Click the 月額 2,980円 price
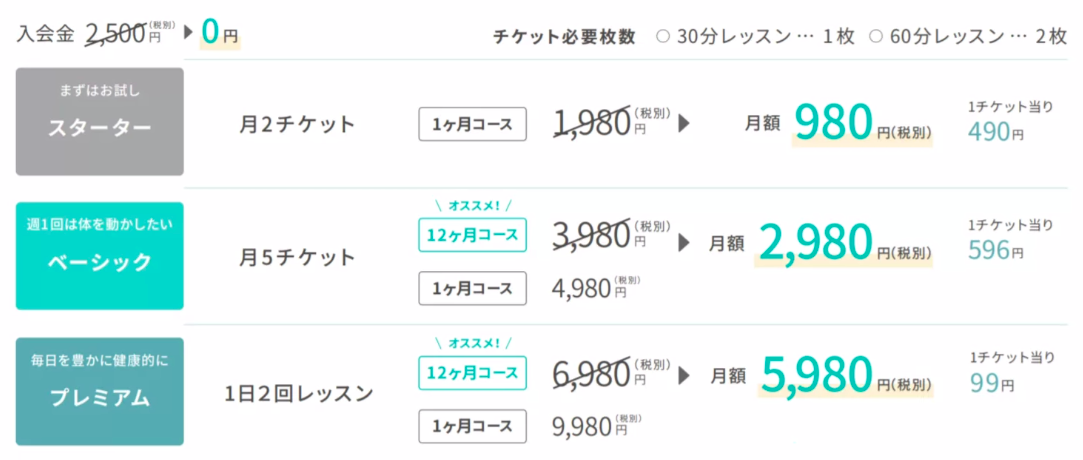Image resolution: width=1083 pixels, height=460 pixels. pyautogui.click(x=821, y=243)
